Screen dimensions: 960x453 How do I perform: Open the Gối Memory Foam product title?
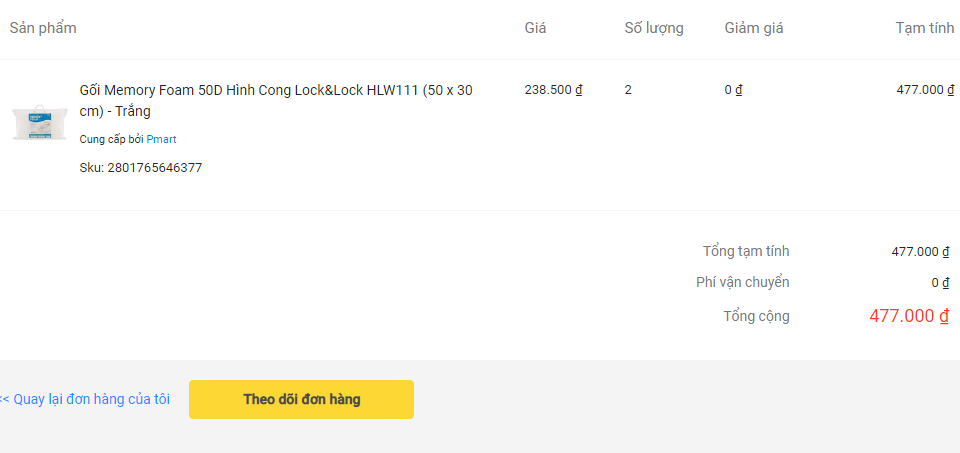tap(276, 100)
